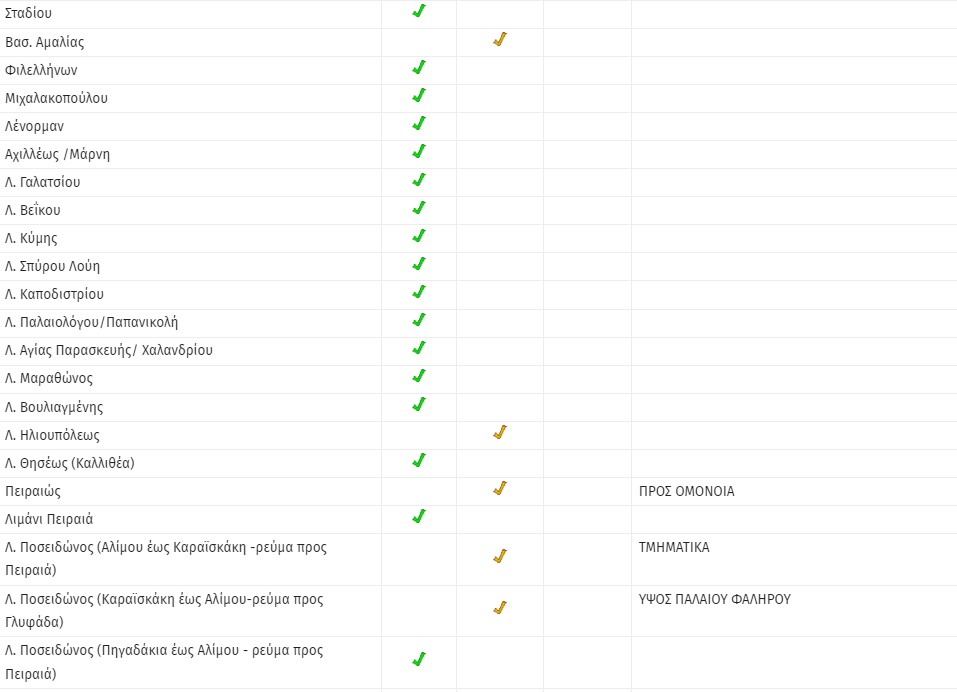Select the Λένορμαν street name
Image resolution: width=957 pixels, height=692 pixels.
pyautogui.click(x=35, y=126)
